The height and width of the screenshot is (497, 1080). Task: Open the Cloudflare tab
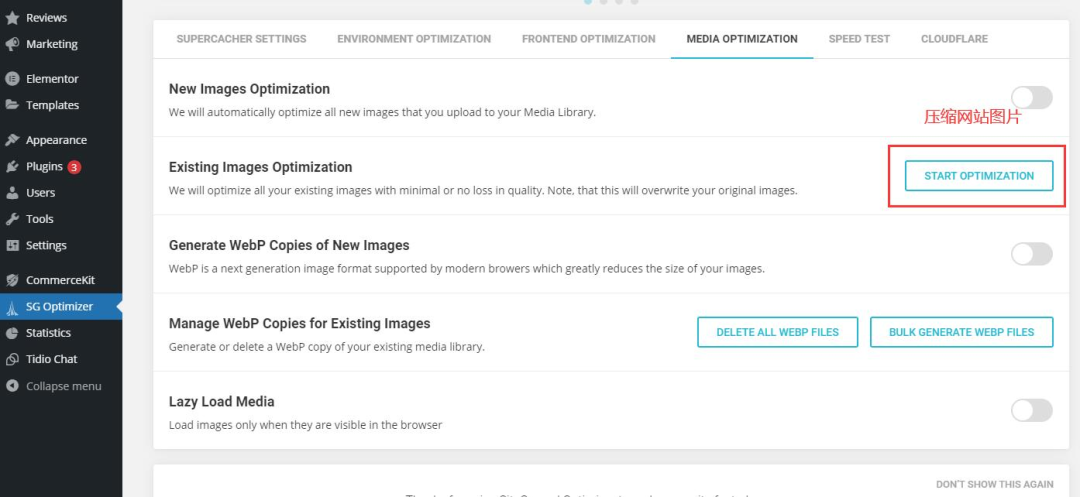[954, 39]
